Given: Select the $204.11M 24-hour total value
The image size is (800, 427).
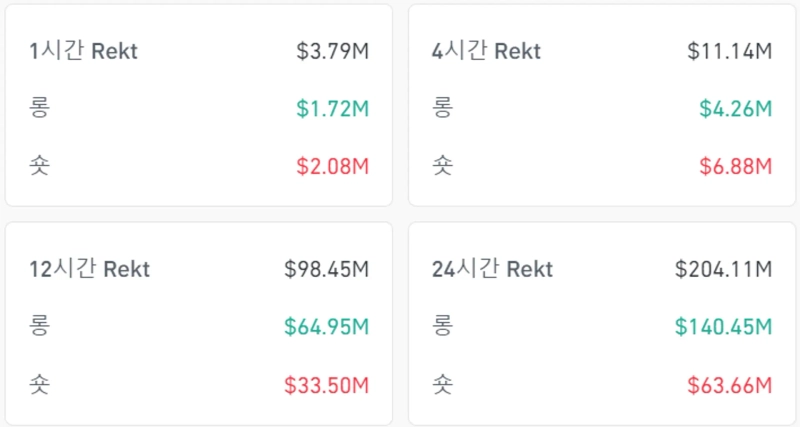Looking at the screenshot, I should pos(723,269).
